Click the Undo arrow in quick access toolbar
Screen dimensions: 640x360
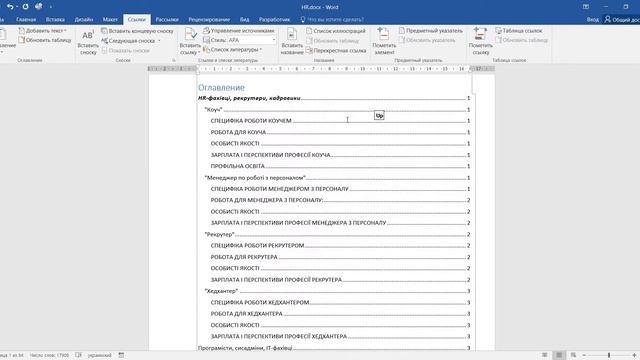(10, 7)
